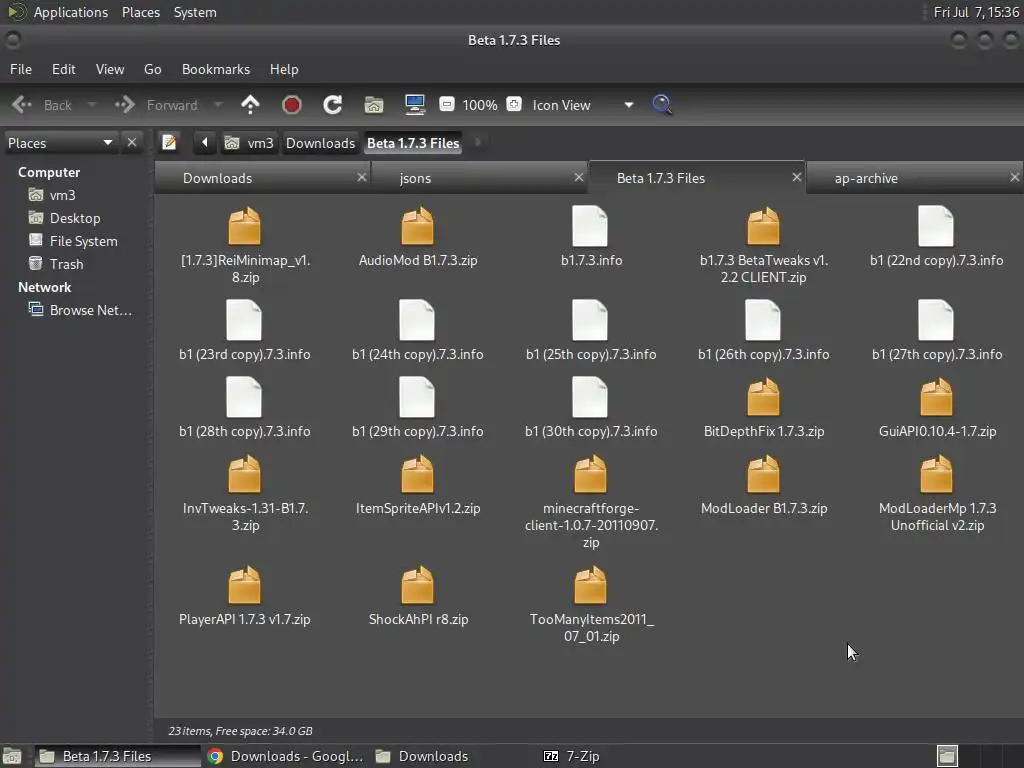The height and width of the screenshot is (768, 1024).
Task: Select ShockAhPI r8.zip archive
Action: pos(418,596)
